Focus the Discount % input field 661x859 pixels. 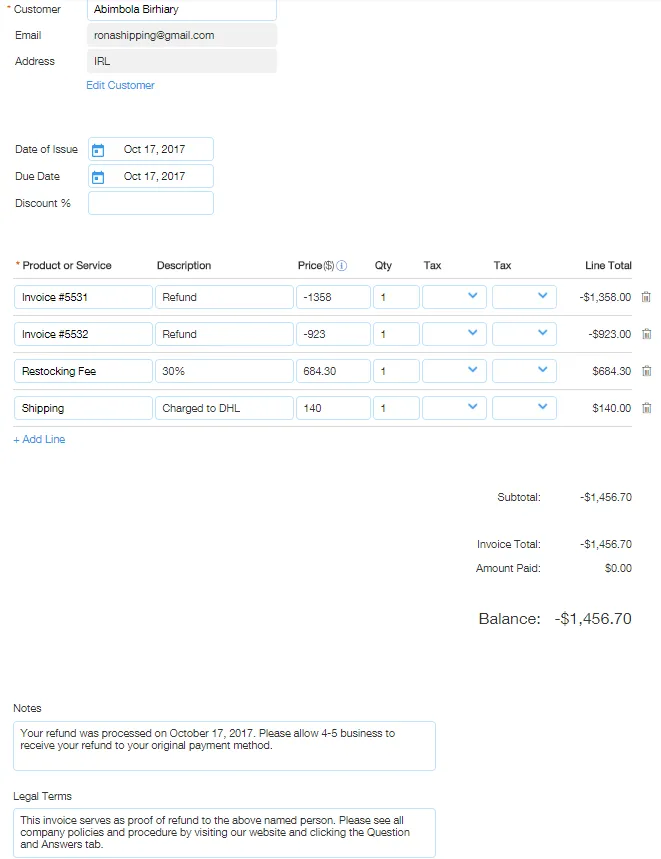150,203
